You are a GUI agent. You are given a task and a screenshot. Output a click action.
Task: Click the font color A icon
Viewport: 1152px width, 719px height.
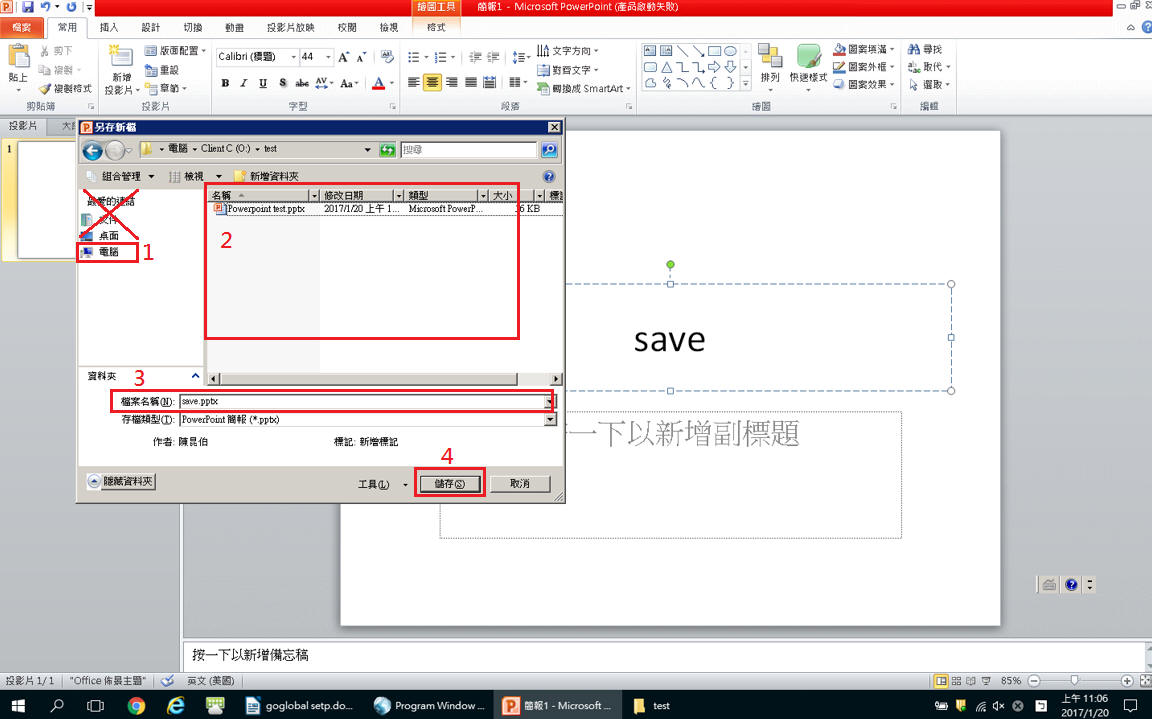[378, 83]
